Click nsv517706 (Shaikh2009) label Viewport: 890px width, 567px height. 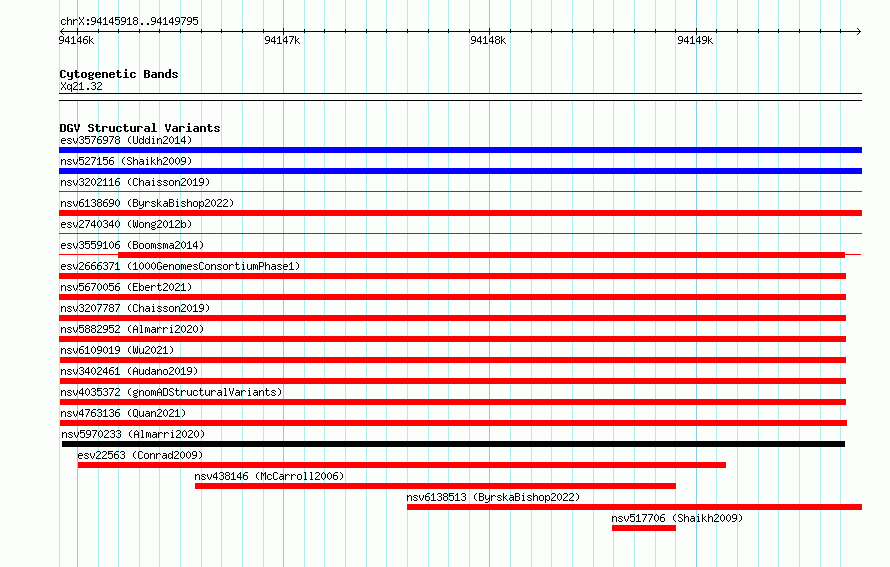pos(677,518)
